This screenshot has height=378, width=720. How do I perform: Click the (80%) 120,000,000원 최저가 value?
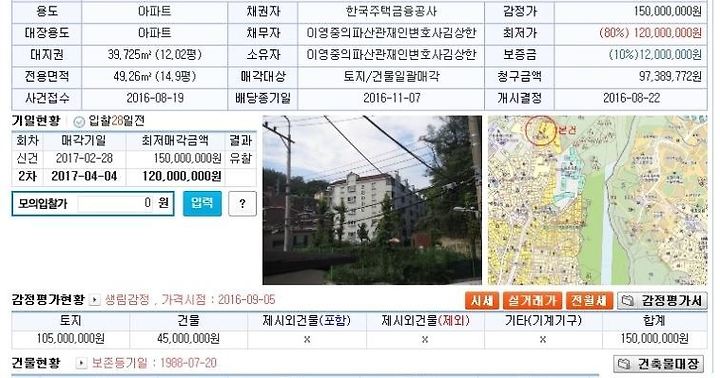(650, 33)
